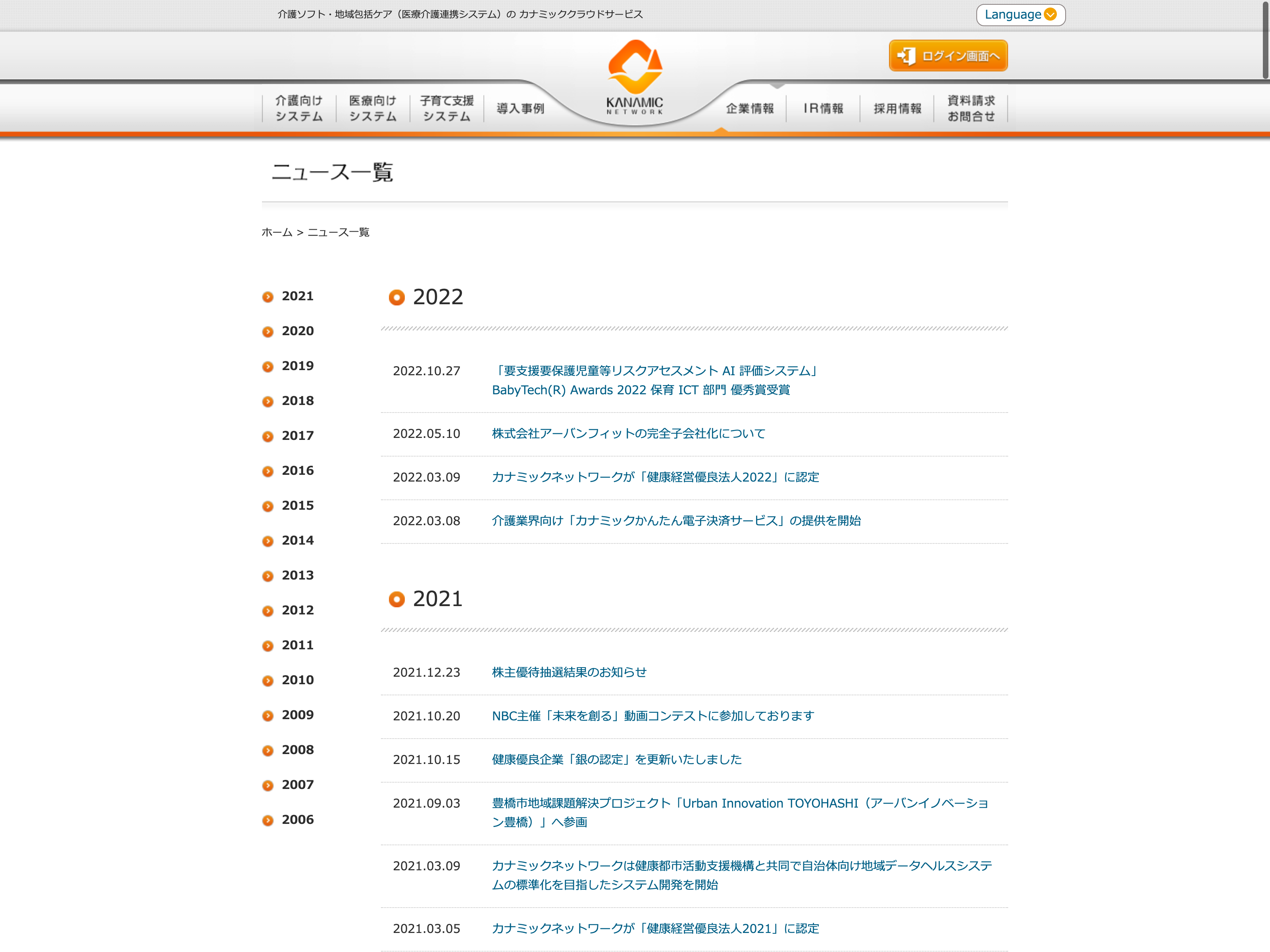Click the orange arrow bullet beside 2008
The width and height of the screenshot is (1270, 952).
[267, 750]
